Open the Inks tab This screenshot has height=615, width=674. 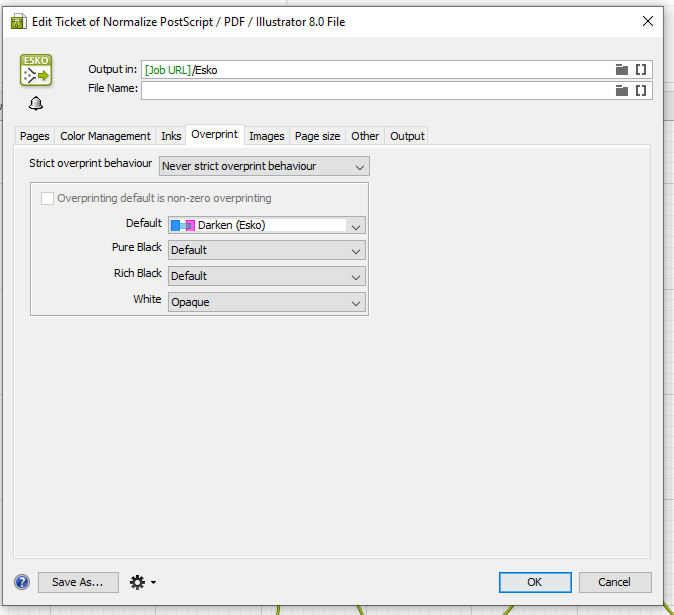pos(171,136)
